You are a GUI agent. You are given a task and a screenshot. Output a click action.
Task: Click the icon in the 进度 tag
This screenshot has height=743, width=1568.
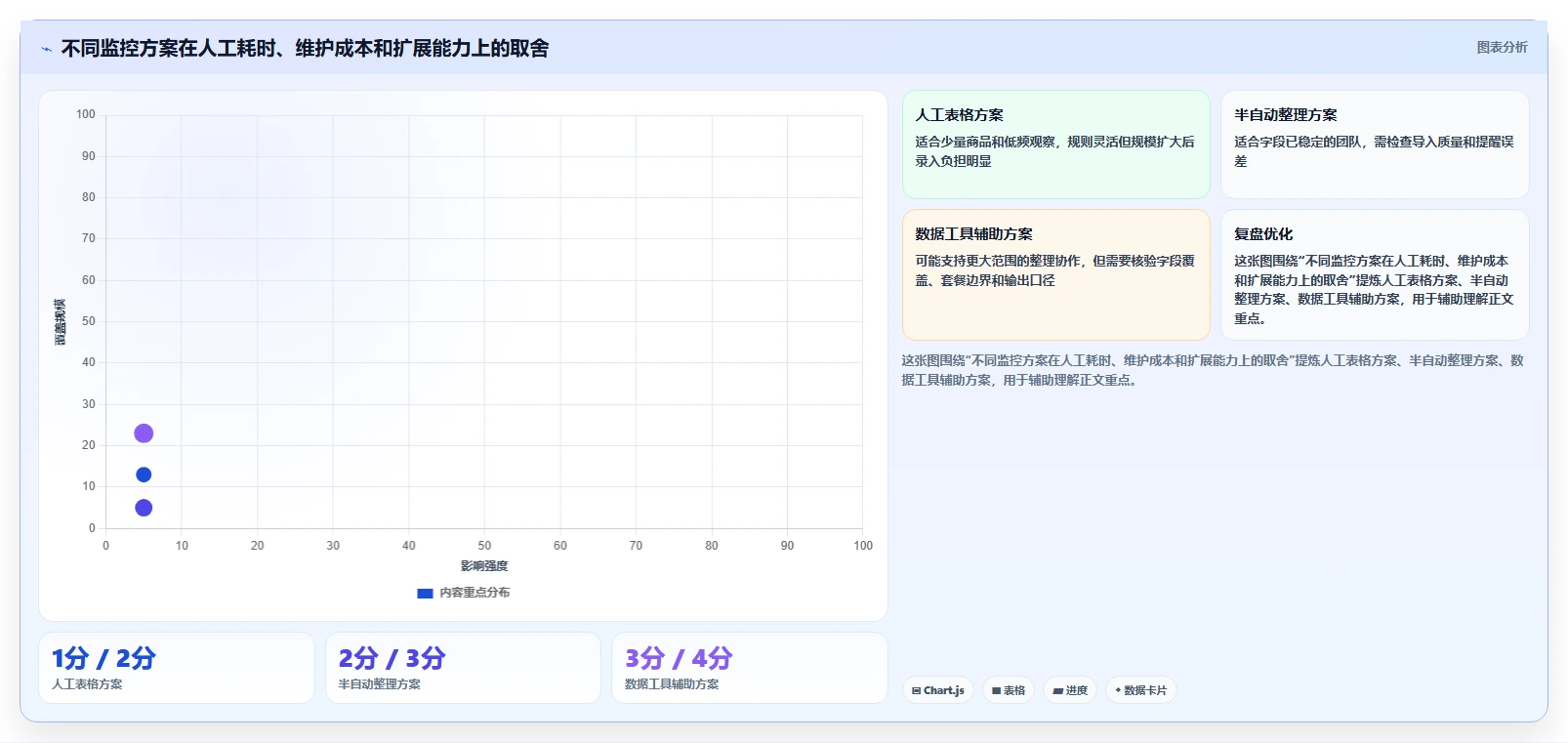[x=1058, y=690]
